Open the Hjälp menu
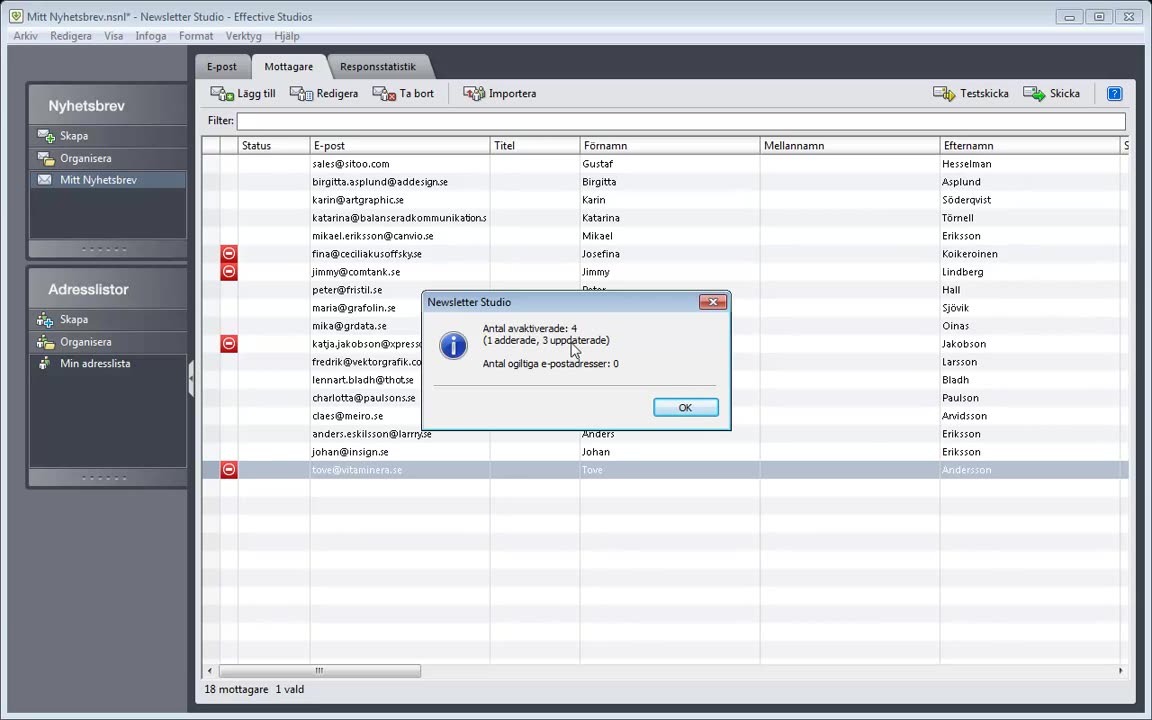 [x=287, y=35]
